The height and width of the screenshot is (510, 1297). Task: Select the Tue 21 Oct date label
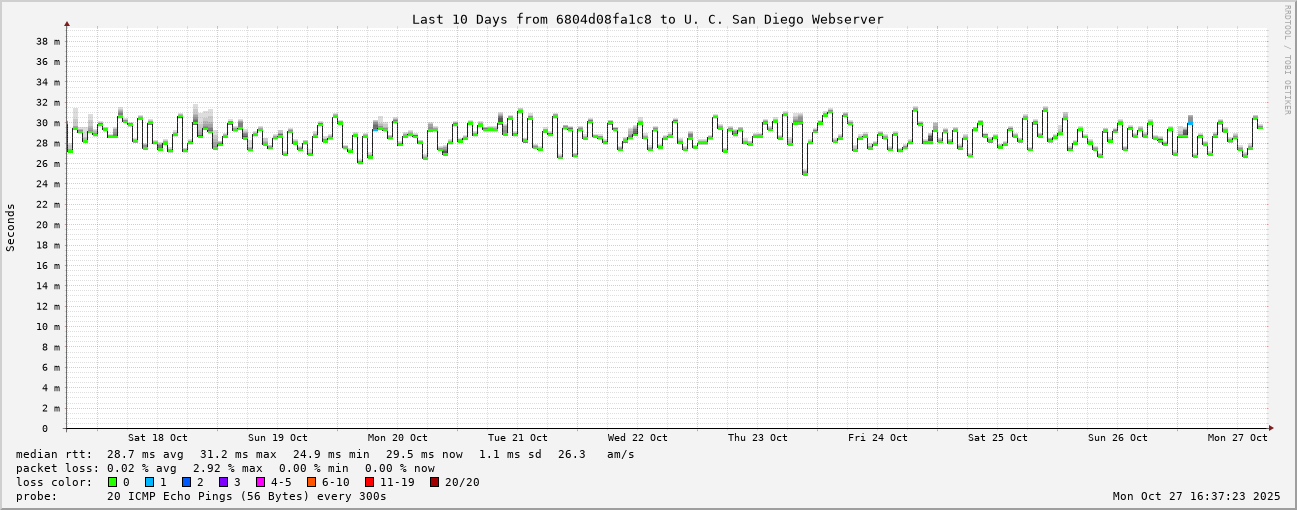click(x=517, y=438)
